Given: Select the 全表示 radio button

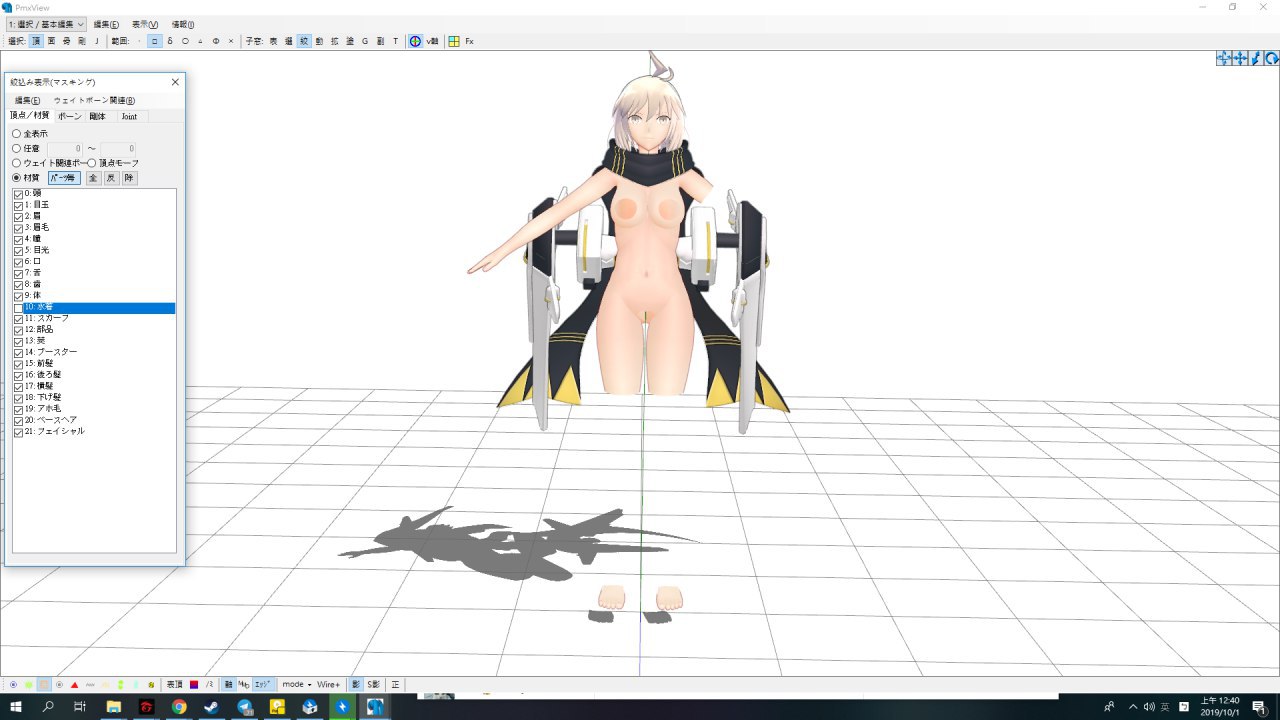Looking at the screenshot, I should [16, 133].
